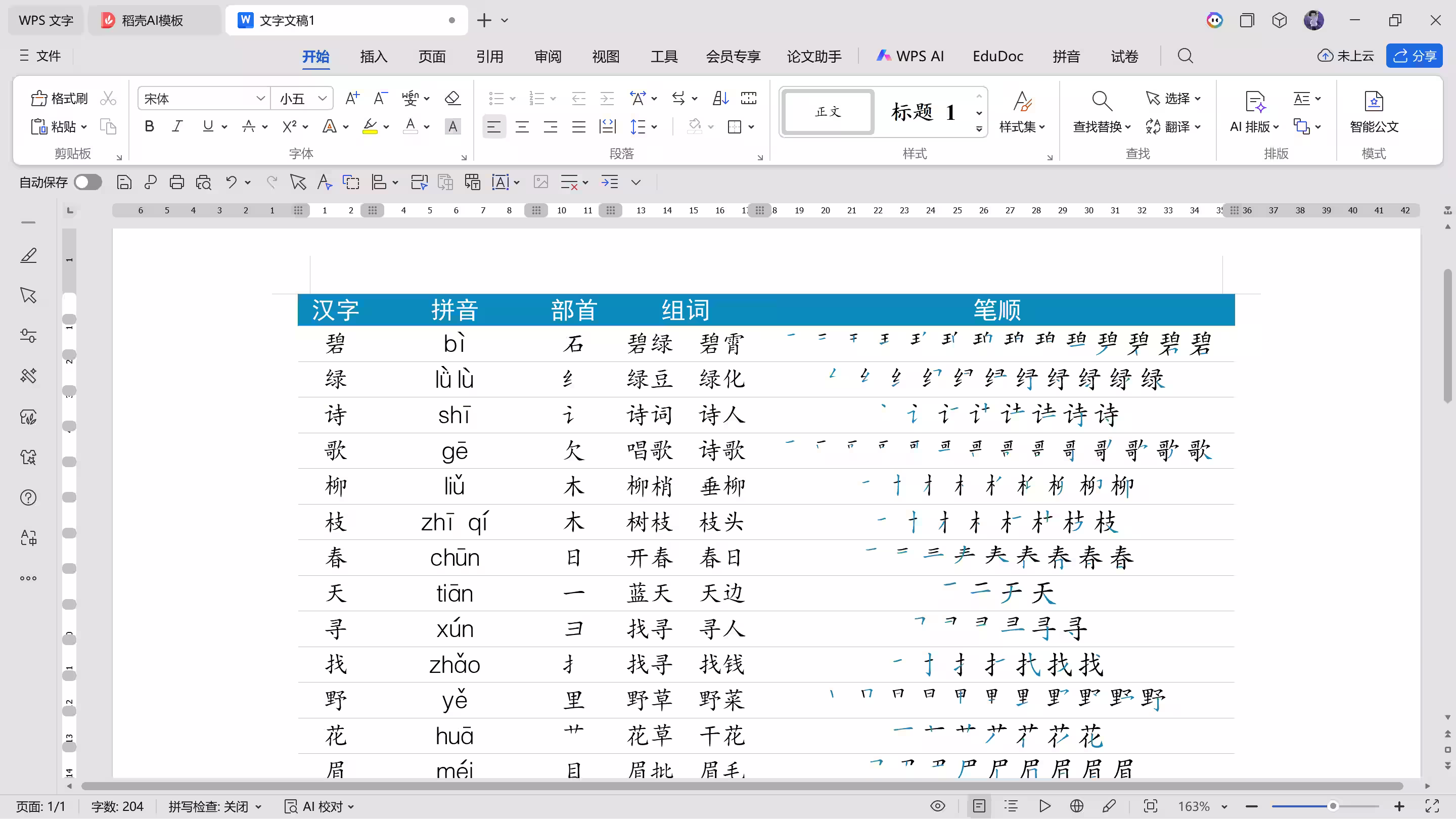This screenshot has height=819, width=1456.
Task: Click the italic formatting icon
Action: click(x=177, y=126)
